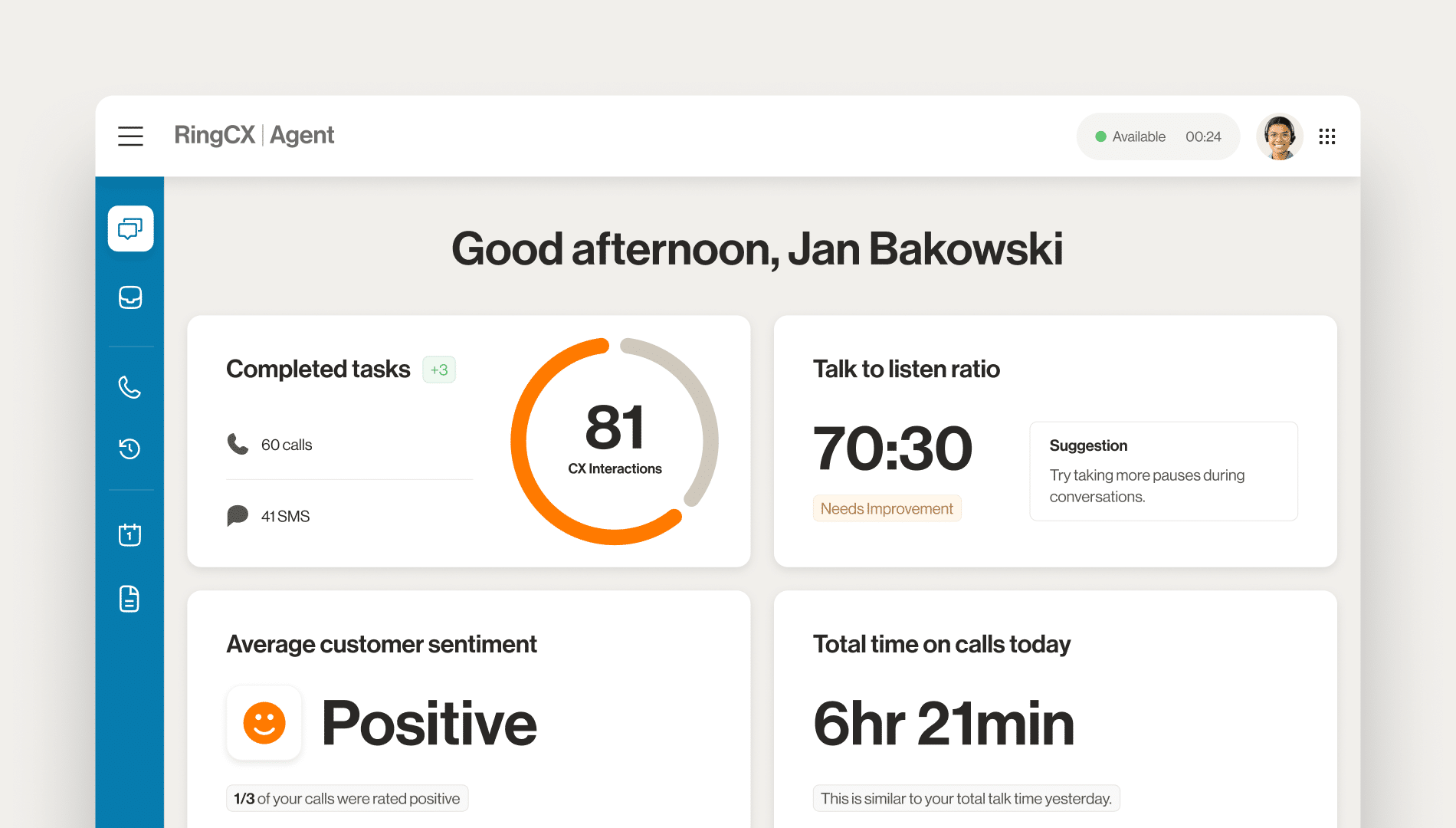Screen dimensions: 1456x828
Task: Open the inbox tray sidebar icon
Action: point(130,297)
